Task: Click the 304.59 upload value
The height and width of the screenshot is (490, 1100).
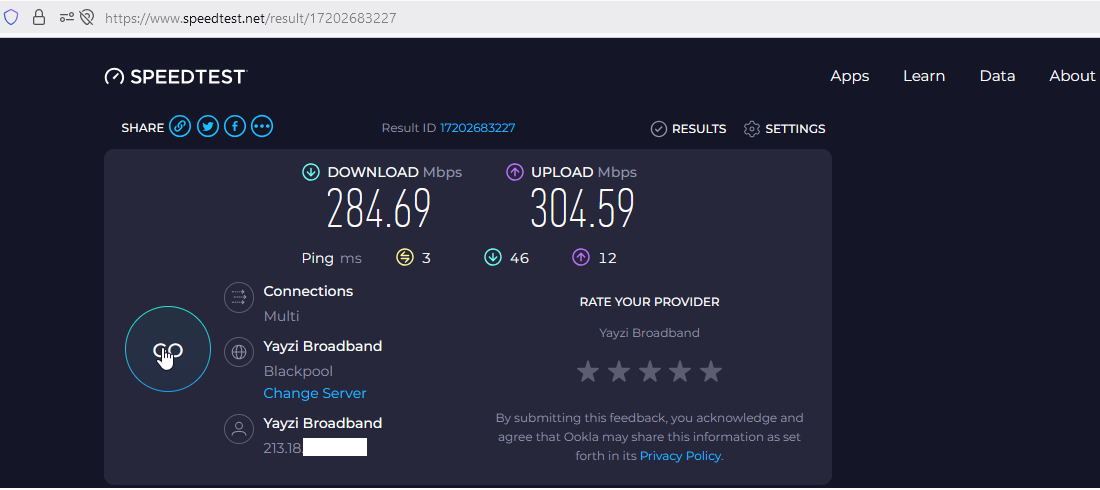Action: pos(582,209)
